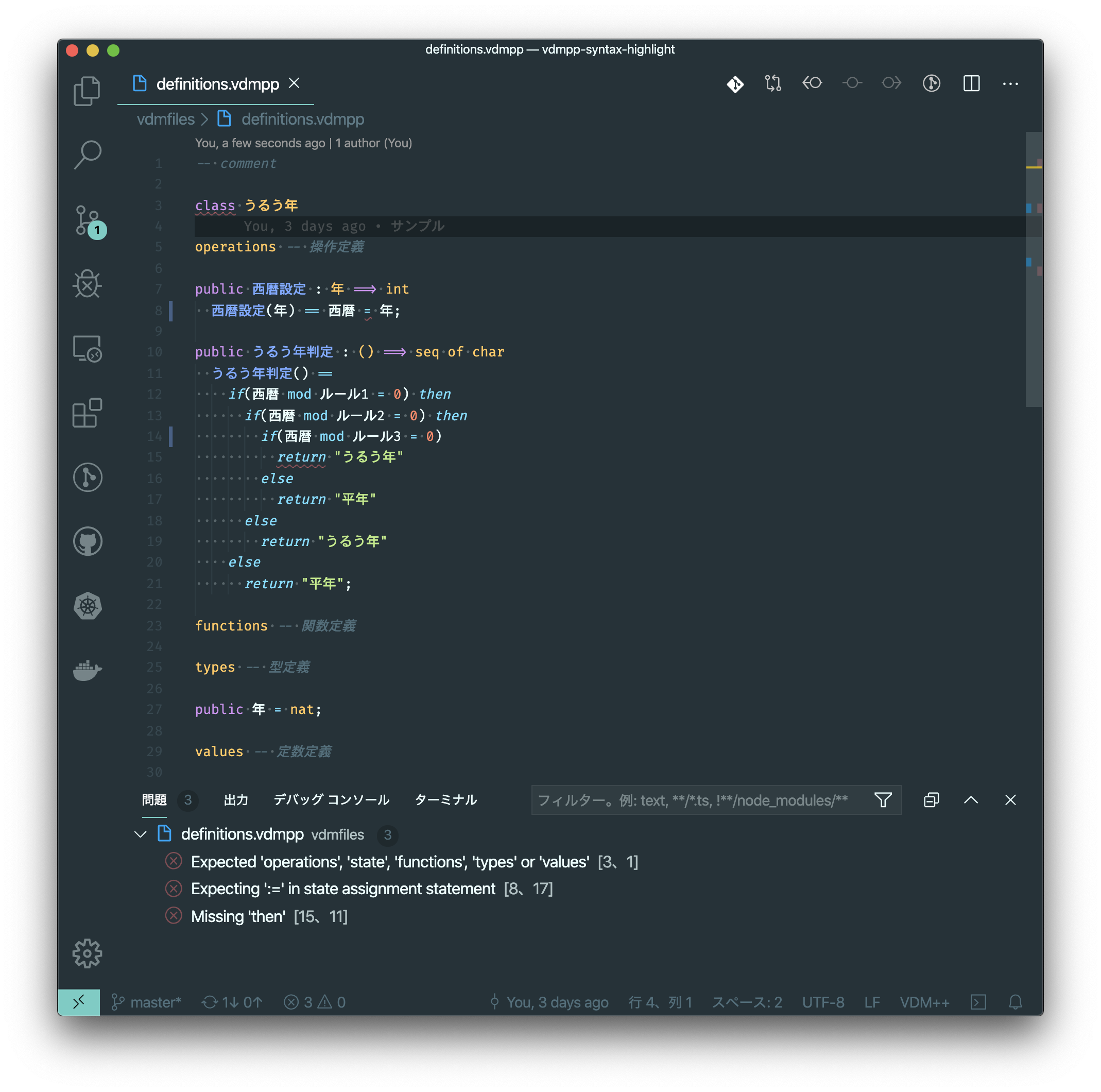Split the editor to the right

coord(971,84)
